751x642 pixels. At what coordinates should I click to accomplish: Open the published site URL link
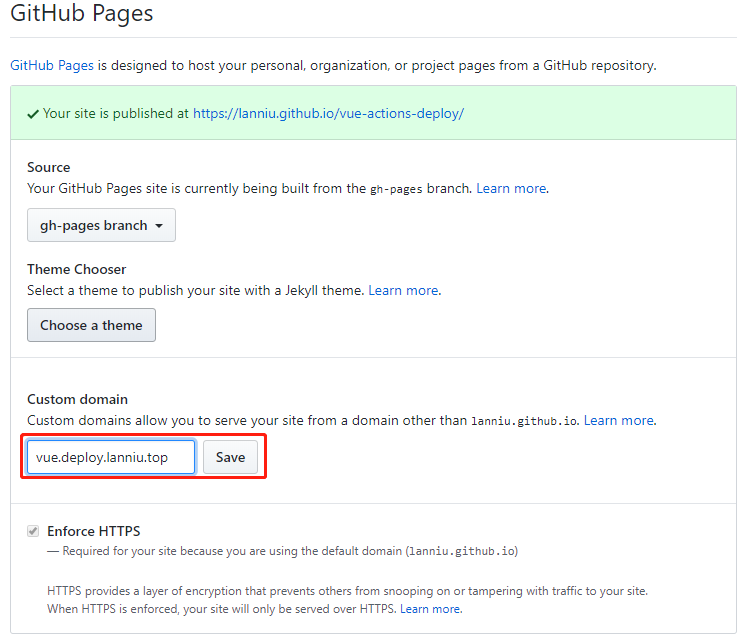328,114
